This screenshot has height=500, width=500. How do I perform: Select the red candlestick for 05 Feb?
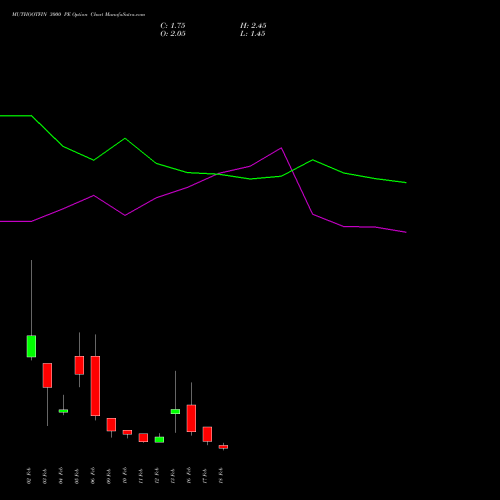point(79,365)
